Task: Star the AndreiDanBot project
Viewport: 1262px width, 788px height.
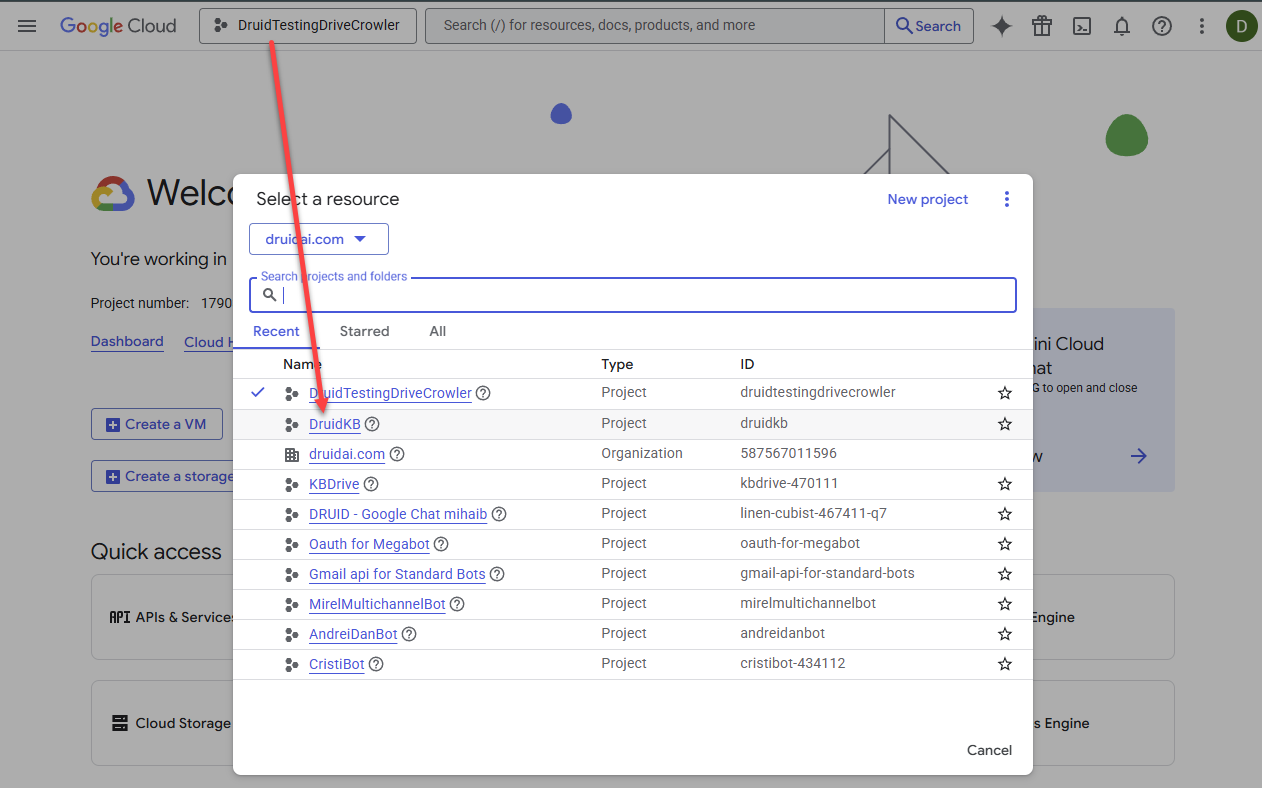Action: [x=1005, y=634]
